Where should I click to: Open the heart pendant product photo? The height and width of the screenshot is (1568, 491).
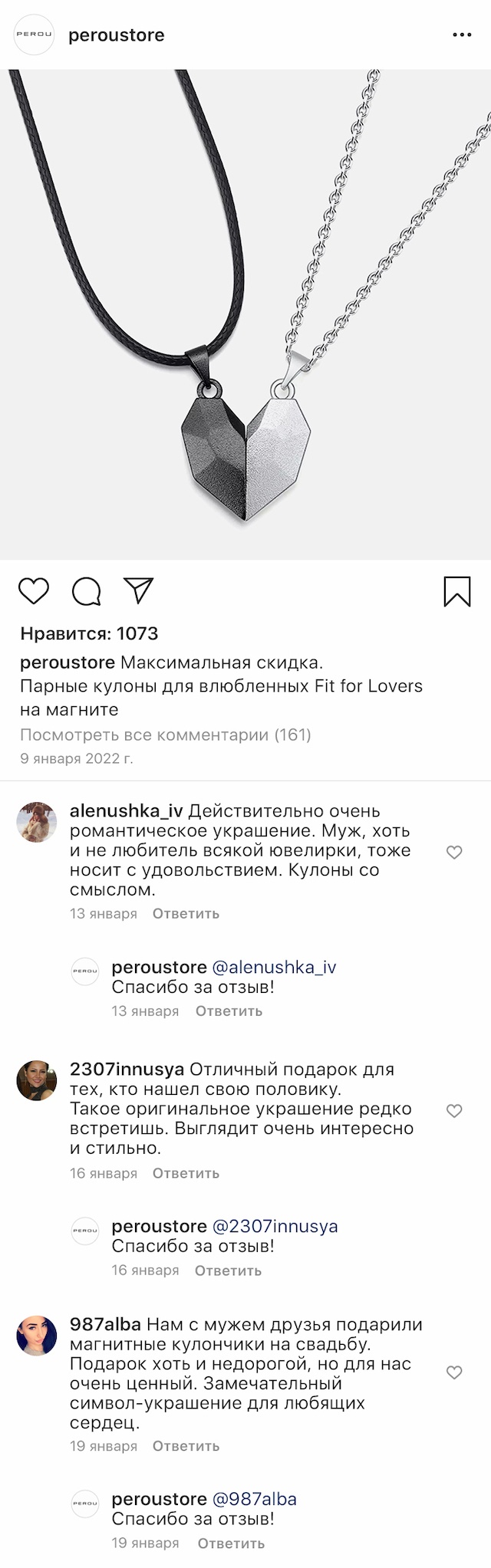245,314
